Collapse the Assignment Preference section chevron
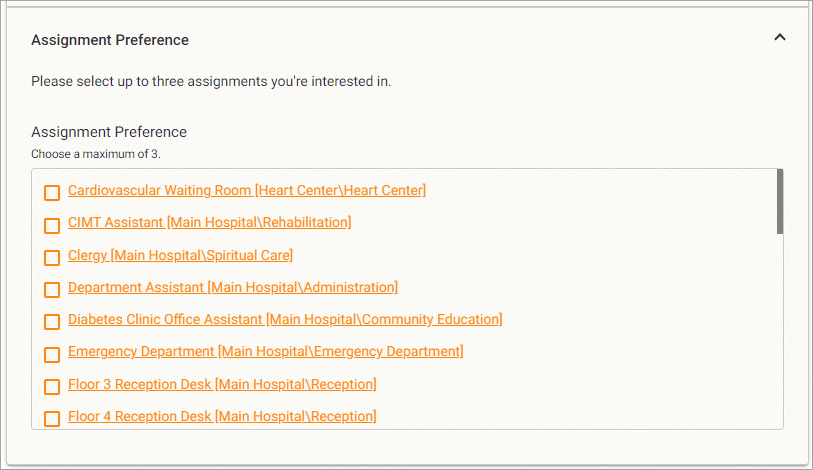 [x=780, y=38]
